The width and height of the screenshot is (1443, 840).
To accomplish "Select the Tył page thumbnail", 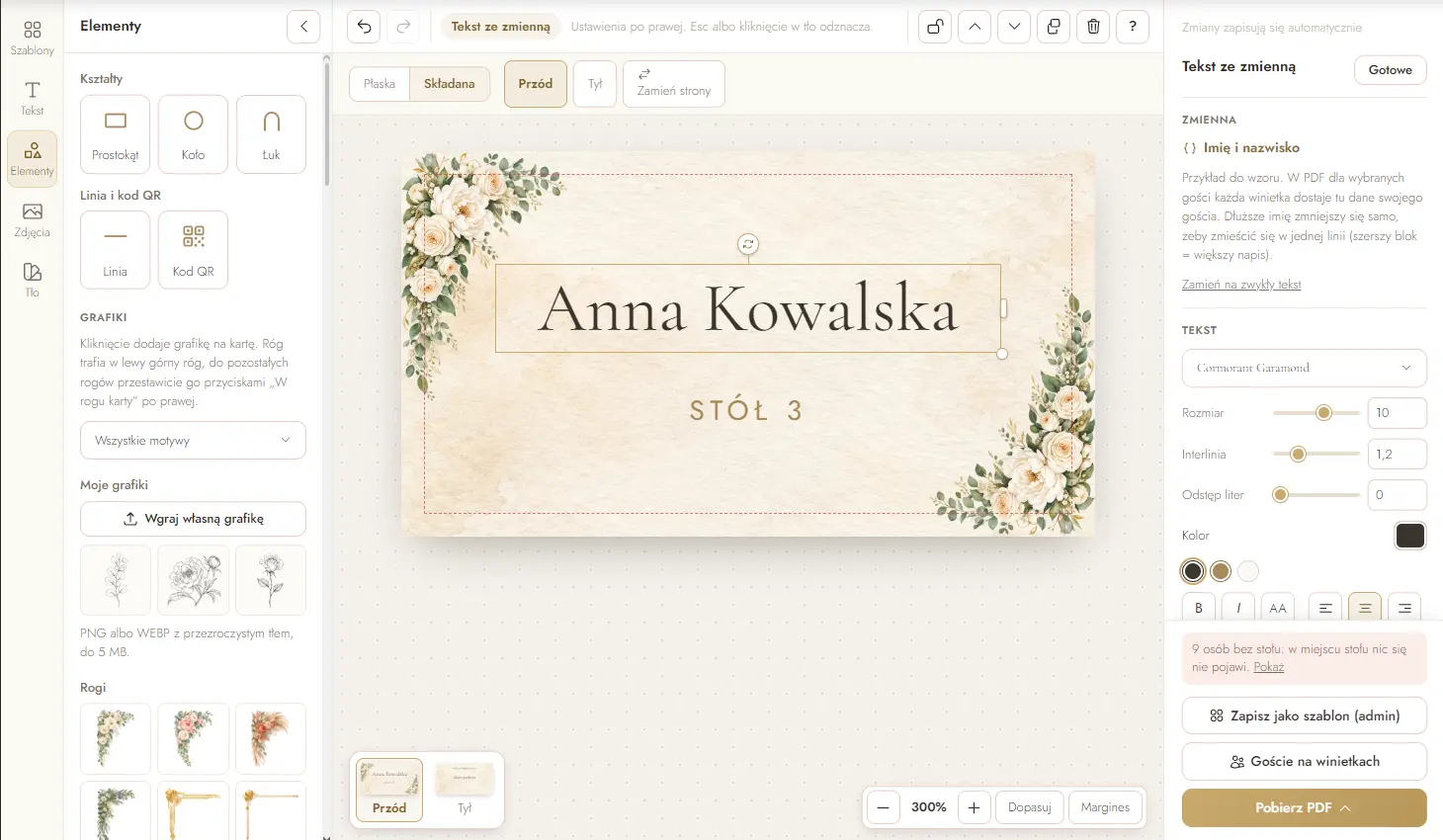I will [465, 792].
